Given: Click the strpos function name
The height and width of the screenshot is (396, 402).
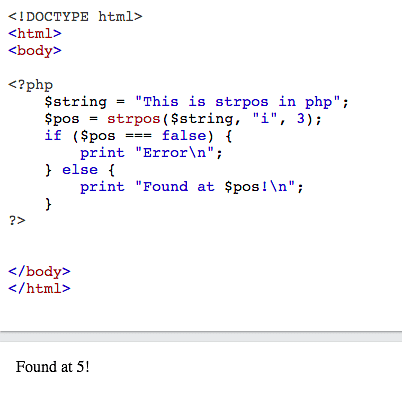Looking at the screenshot, I should (x=134, y=119).
